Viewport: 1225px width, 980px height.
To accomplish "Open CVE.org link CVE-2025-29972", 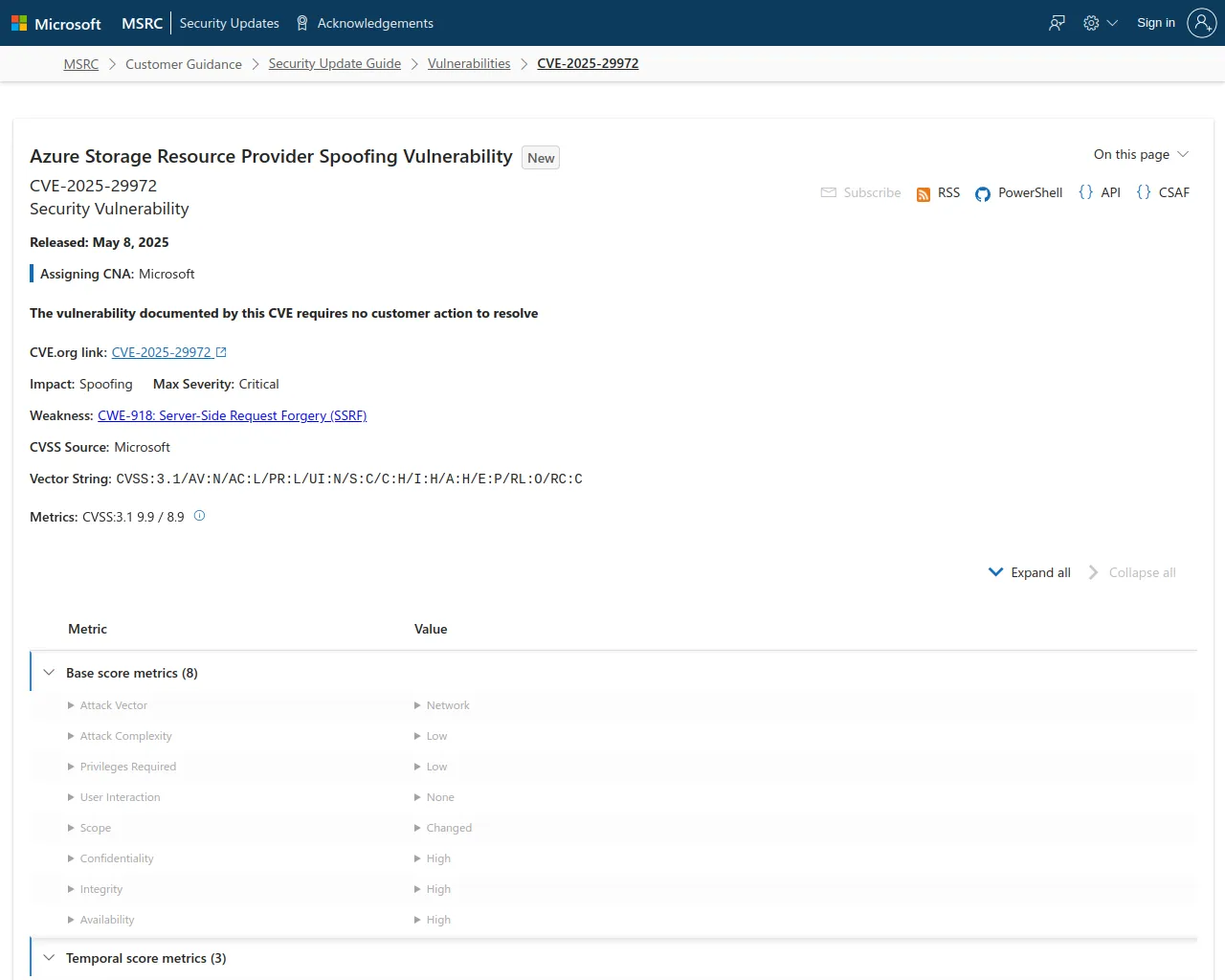I will tap(162, 352).
